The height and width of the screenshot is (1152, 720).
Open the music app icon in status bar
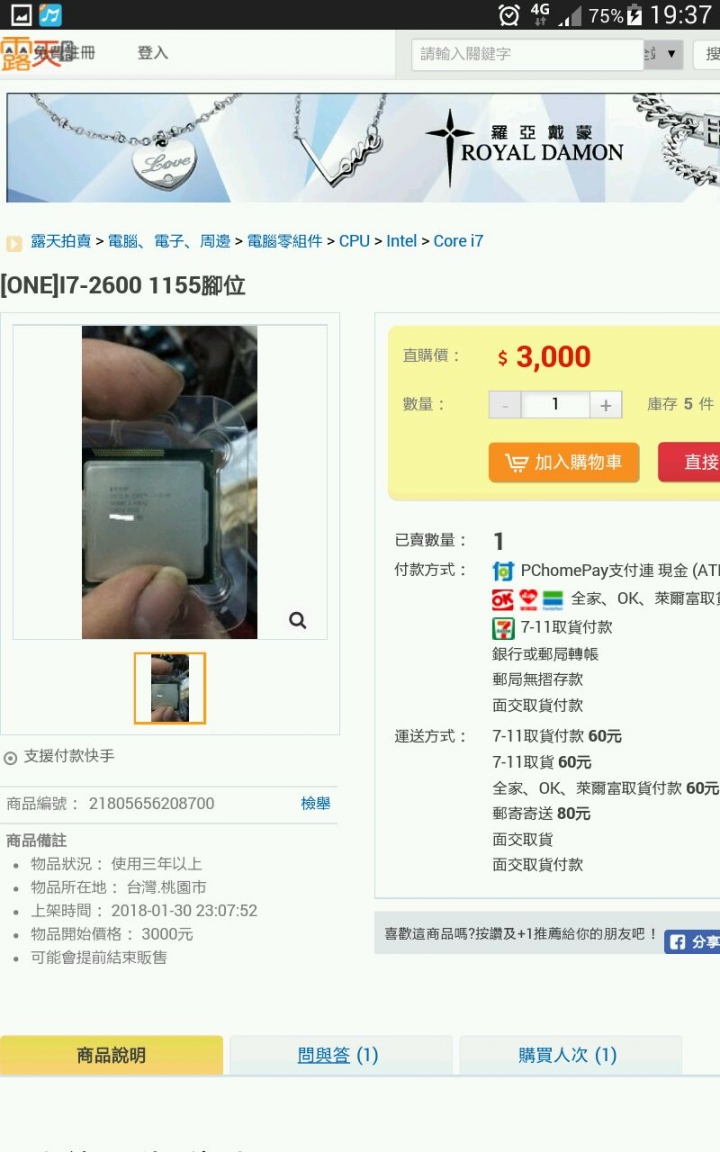(x=50, y=14)
